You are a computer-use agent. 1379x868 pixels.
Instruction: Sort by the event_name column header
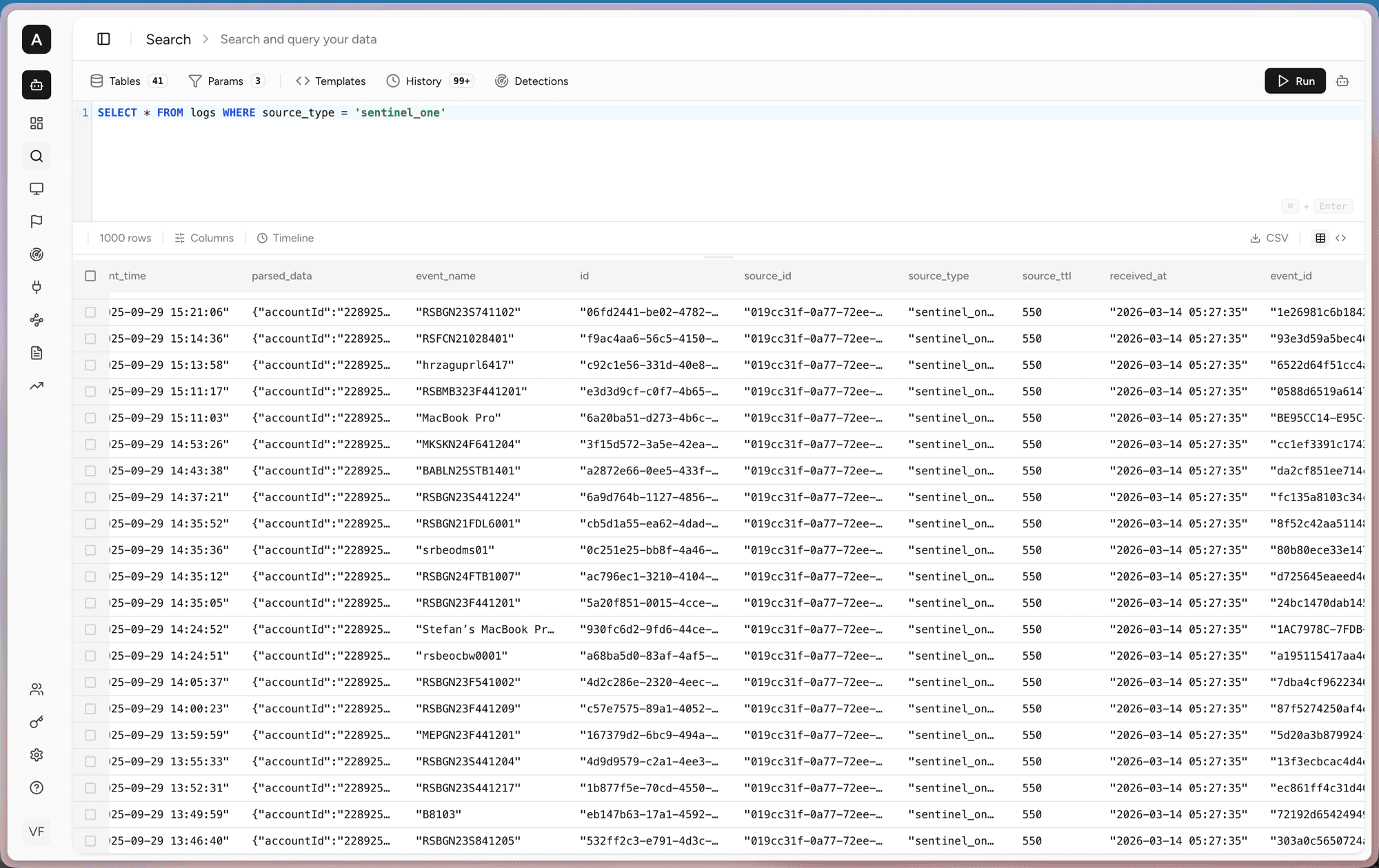point(445,276)
